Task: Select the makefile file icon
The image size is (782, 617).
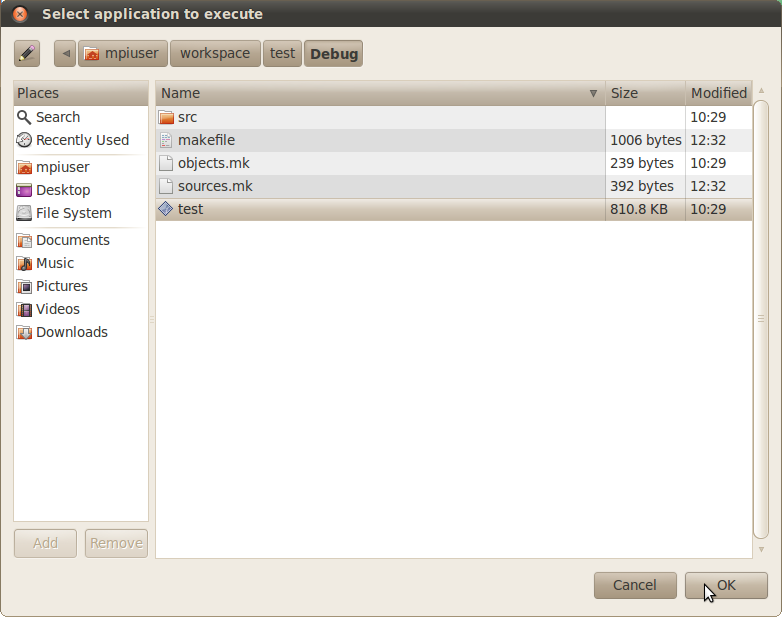Action: [166, 140]
